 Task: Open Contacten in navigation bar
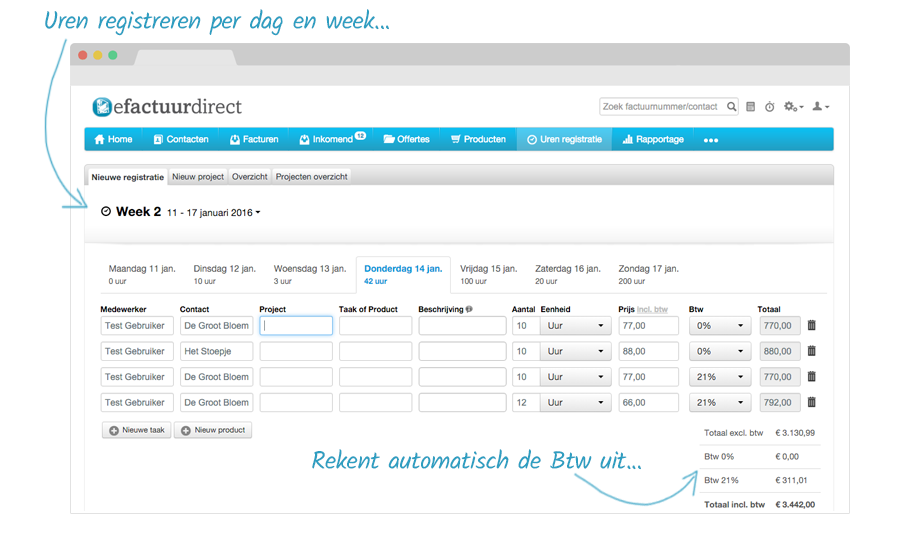click(181, 140)
